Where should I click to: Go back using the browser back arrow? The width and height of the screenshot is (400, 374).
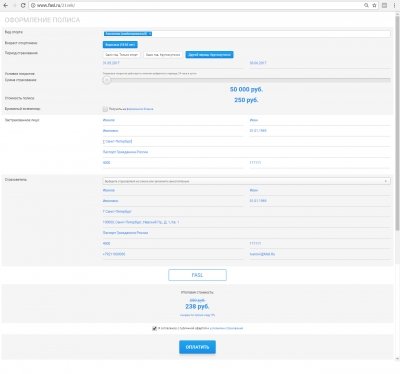(x=6, y=5)
